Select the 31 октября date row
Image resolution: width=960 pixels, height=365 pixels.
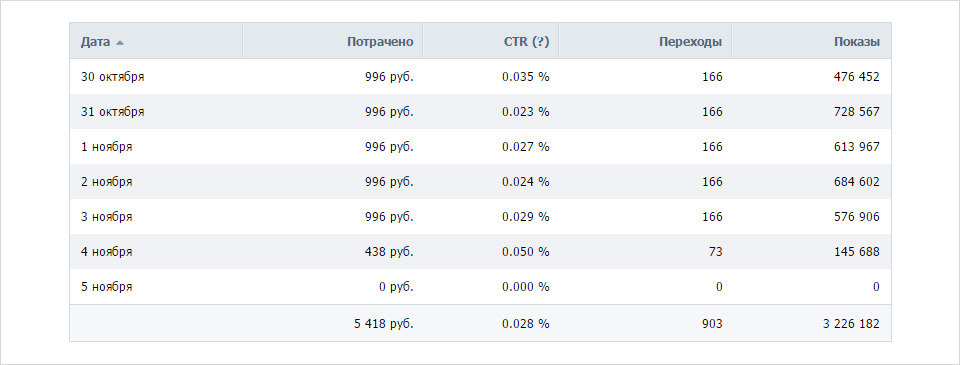tap(481, 111)
